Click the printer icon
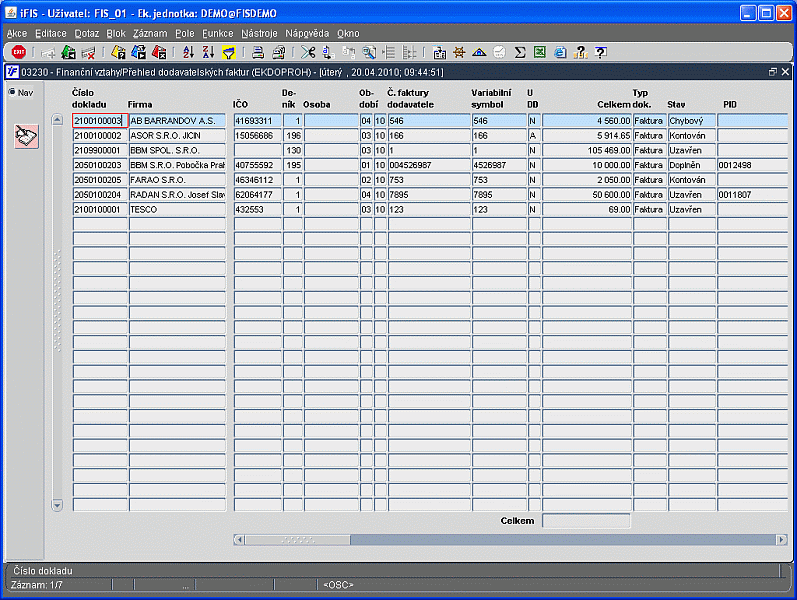The height and width of the screenshot is (600, 797). tap(258, 52)
